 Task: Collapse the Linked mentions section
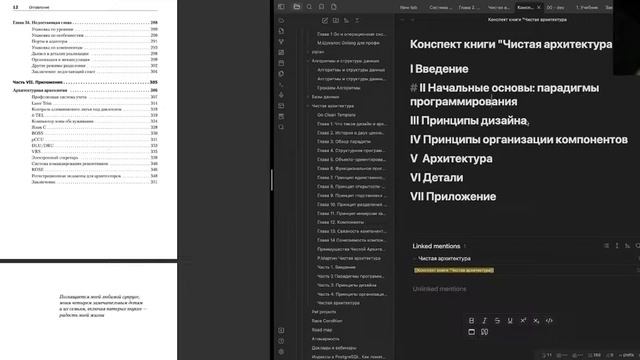click(436, 246)
